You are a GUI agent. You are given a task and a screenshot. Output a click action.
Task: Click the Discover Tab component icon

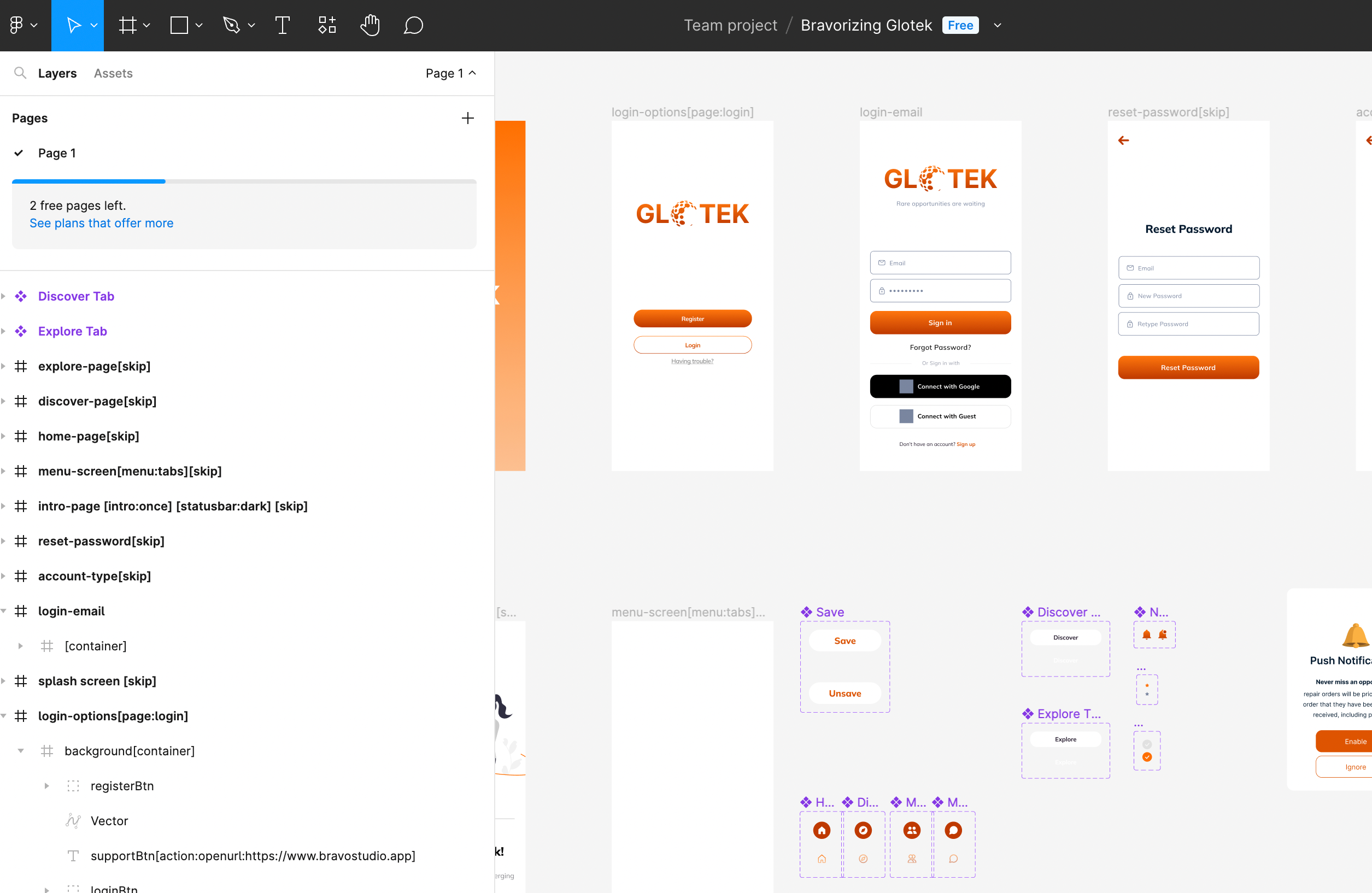click(x=21, y=296)
